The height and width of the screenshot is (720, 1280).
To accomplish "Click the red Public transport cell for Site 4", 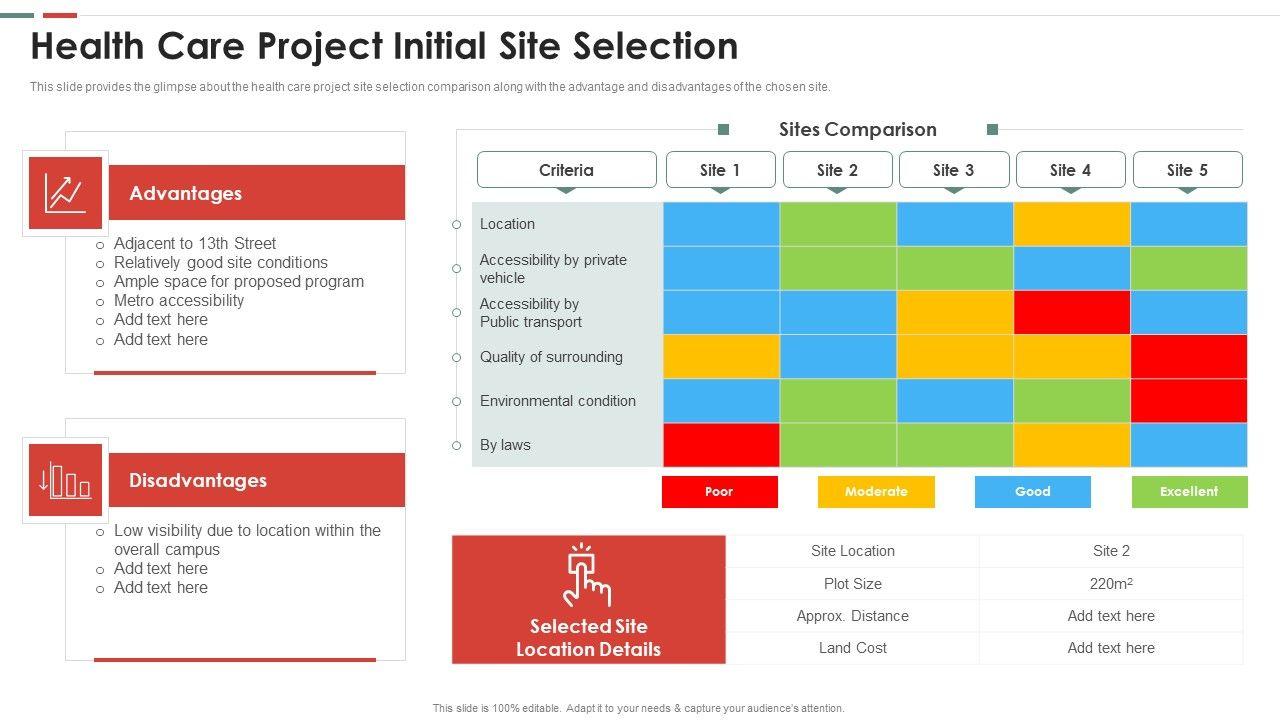I will (1072, 312).
